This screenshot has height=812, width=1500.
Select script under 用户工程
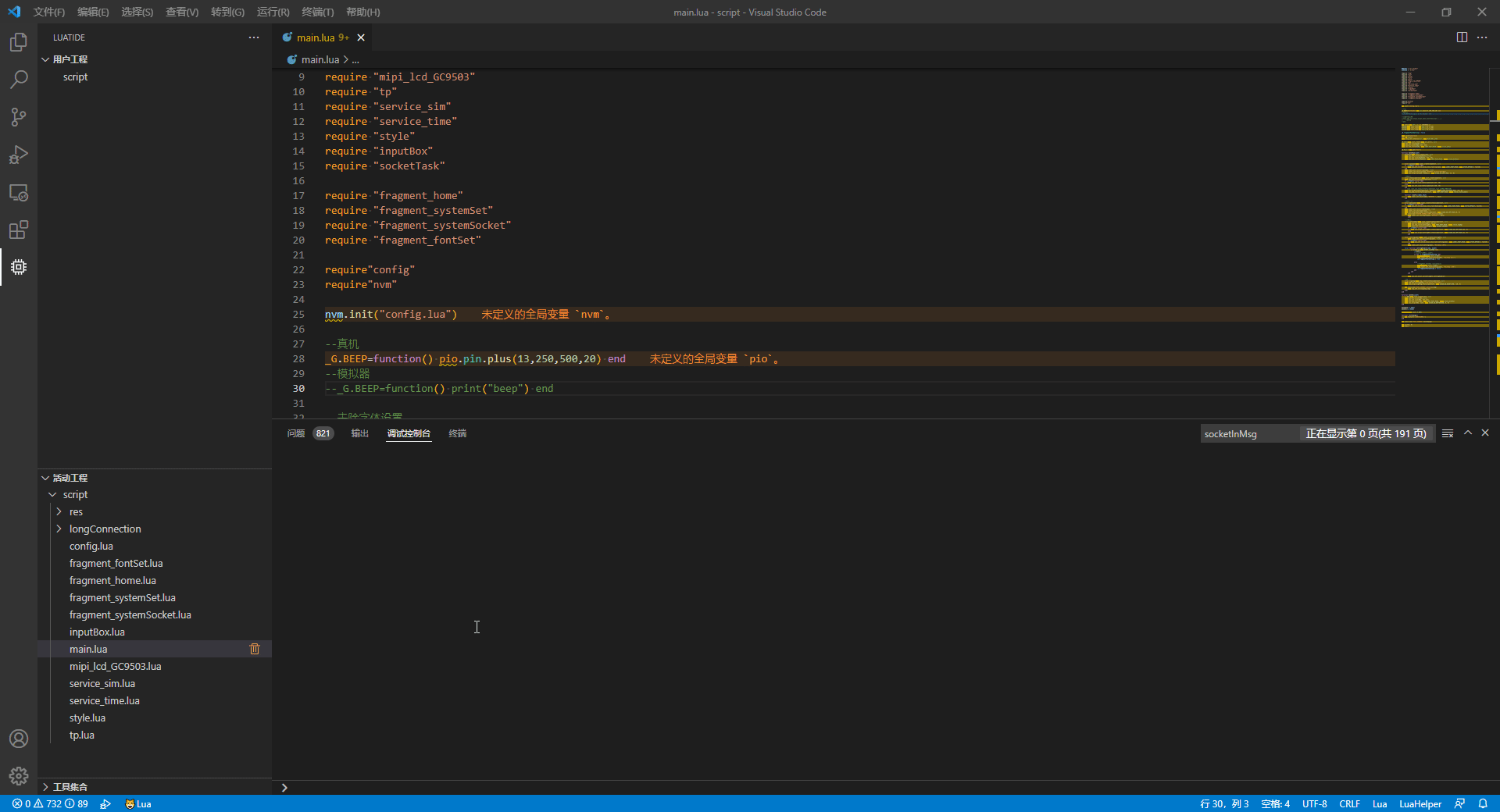(75, 77)
